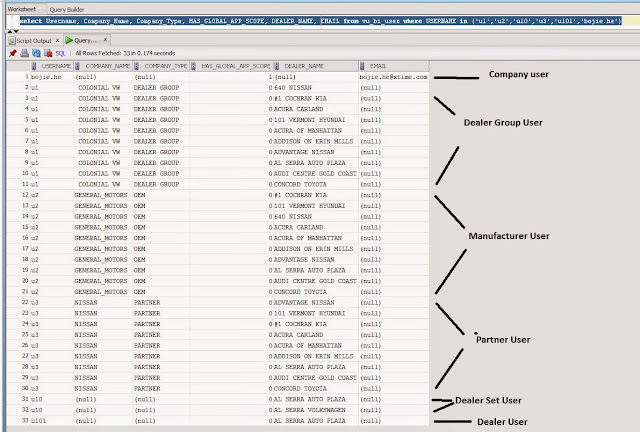640x432 pixels.
Task: Click the Delete selected row icon
Action: (x=48, y=53)
